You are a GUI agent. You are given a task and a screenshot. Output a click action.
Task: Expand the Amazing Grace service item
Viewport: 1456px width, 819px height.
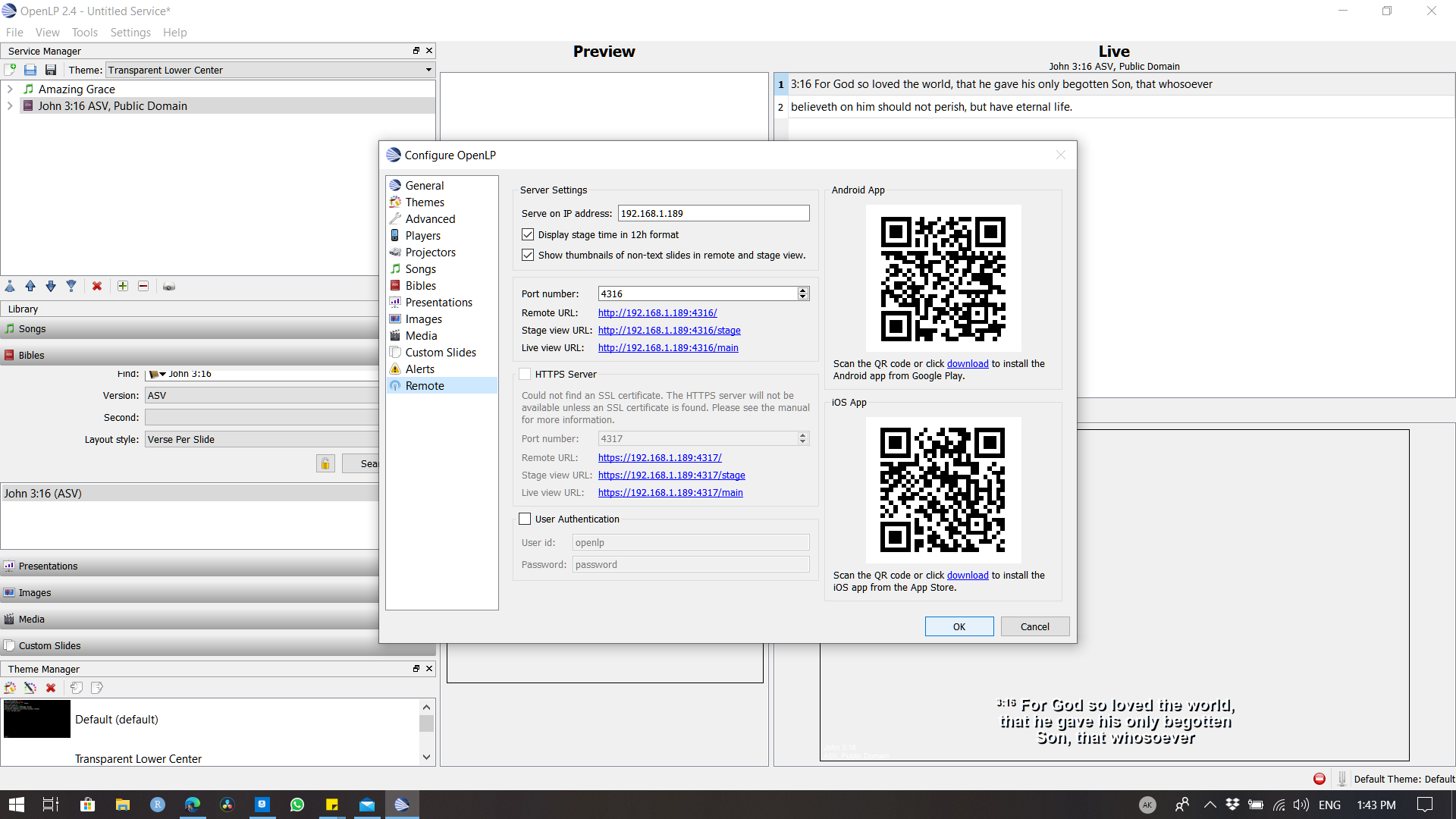(10, 89)
